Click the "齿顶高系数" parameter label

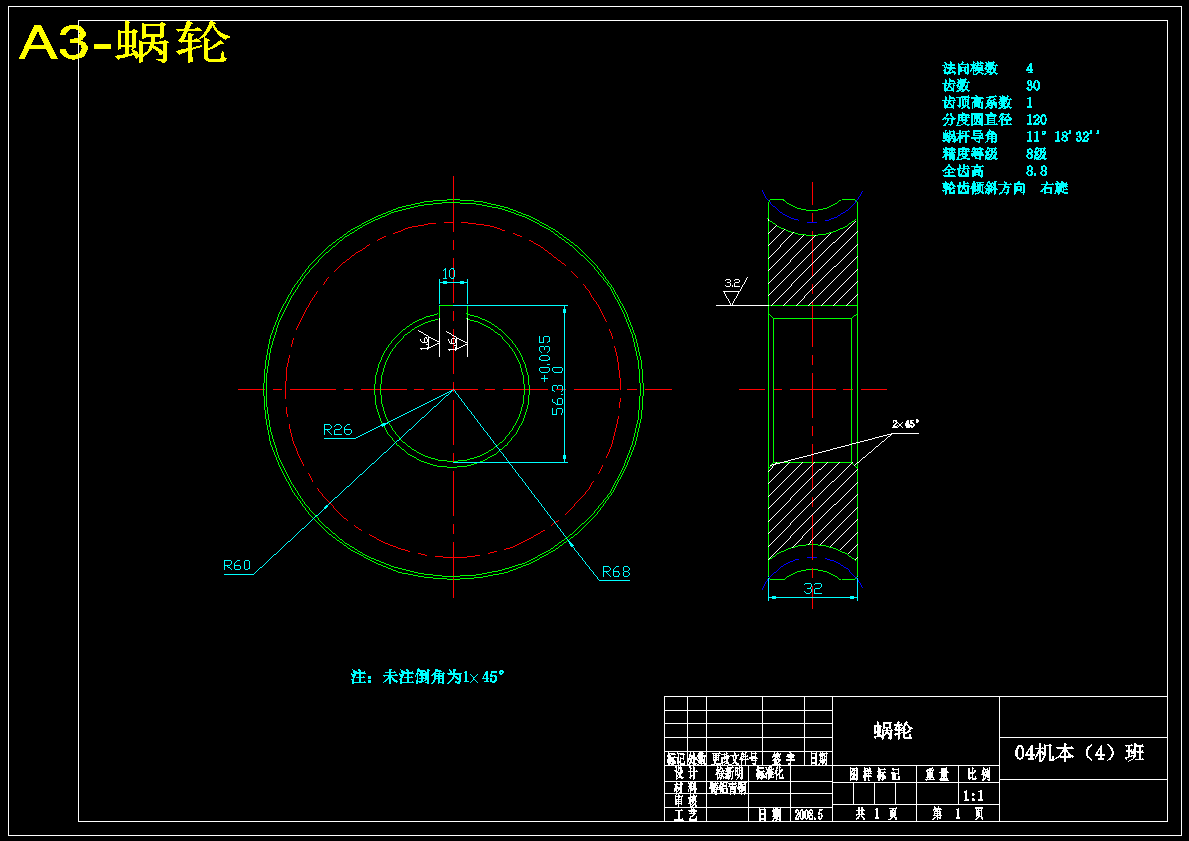click(x=977, y=102)
